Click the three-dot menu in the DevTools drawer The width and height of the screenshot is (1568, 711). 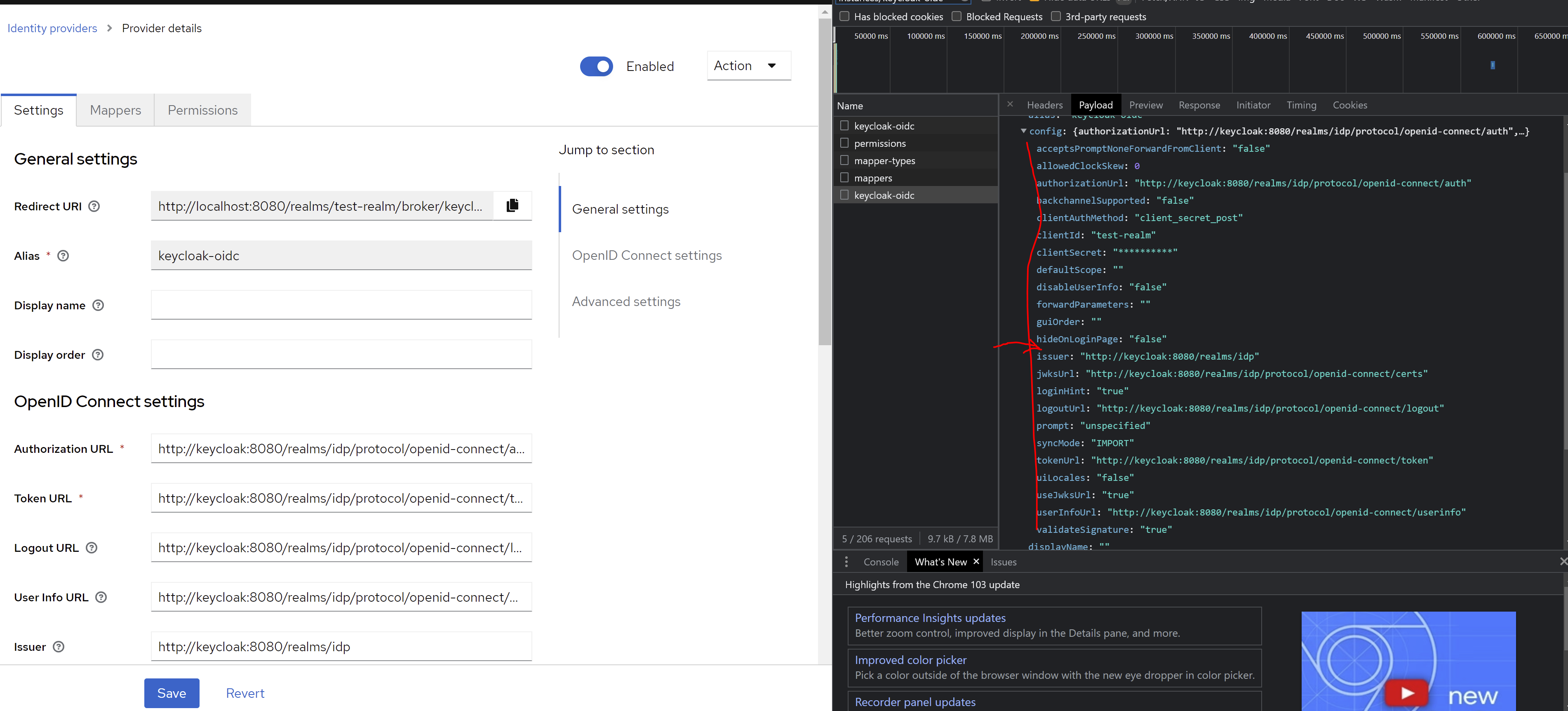847,561
